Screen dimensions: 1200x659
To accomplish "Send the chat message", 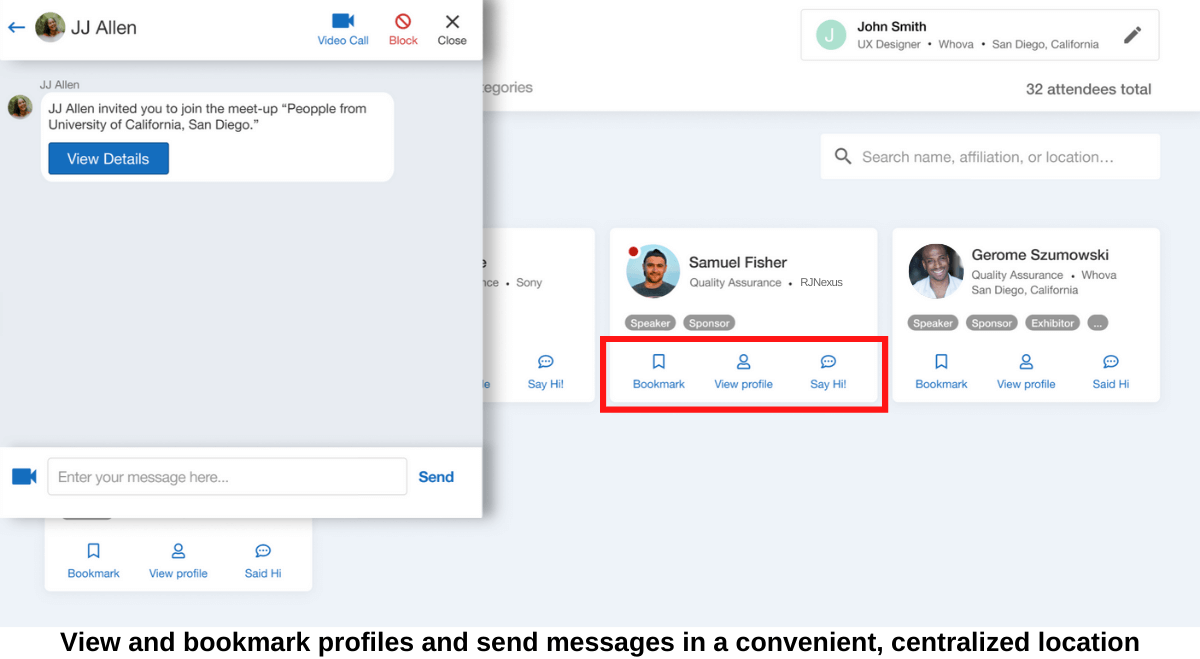I will coord(436,477).
